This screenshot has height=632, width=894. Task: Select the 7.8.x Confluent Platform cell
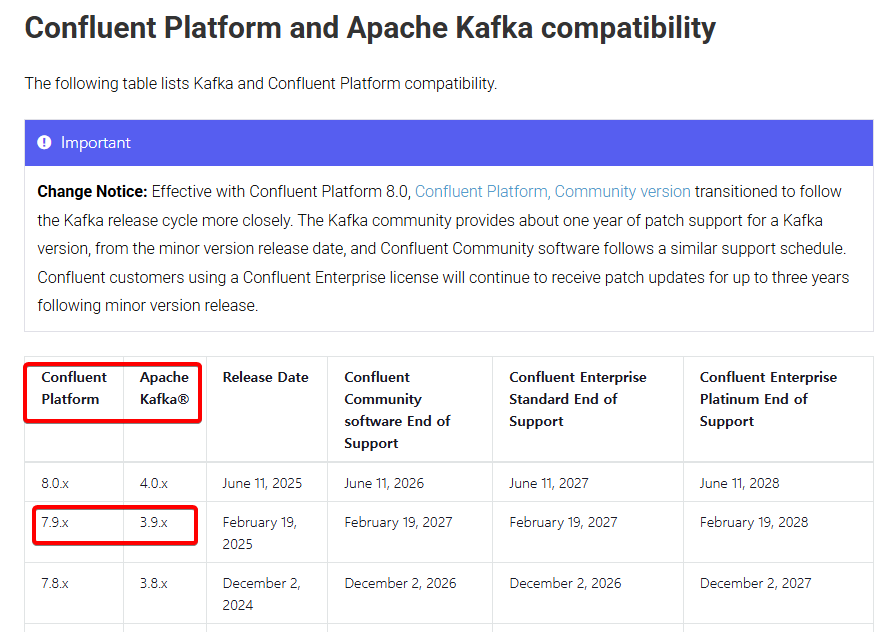[55, 583]
